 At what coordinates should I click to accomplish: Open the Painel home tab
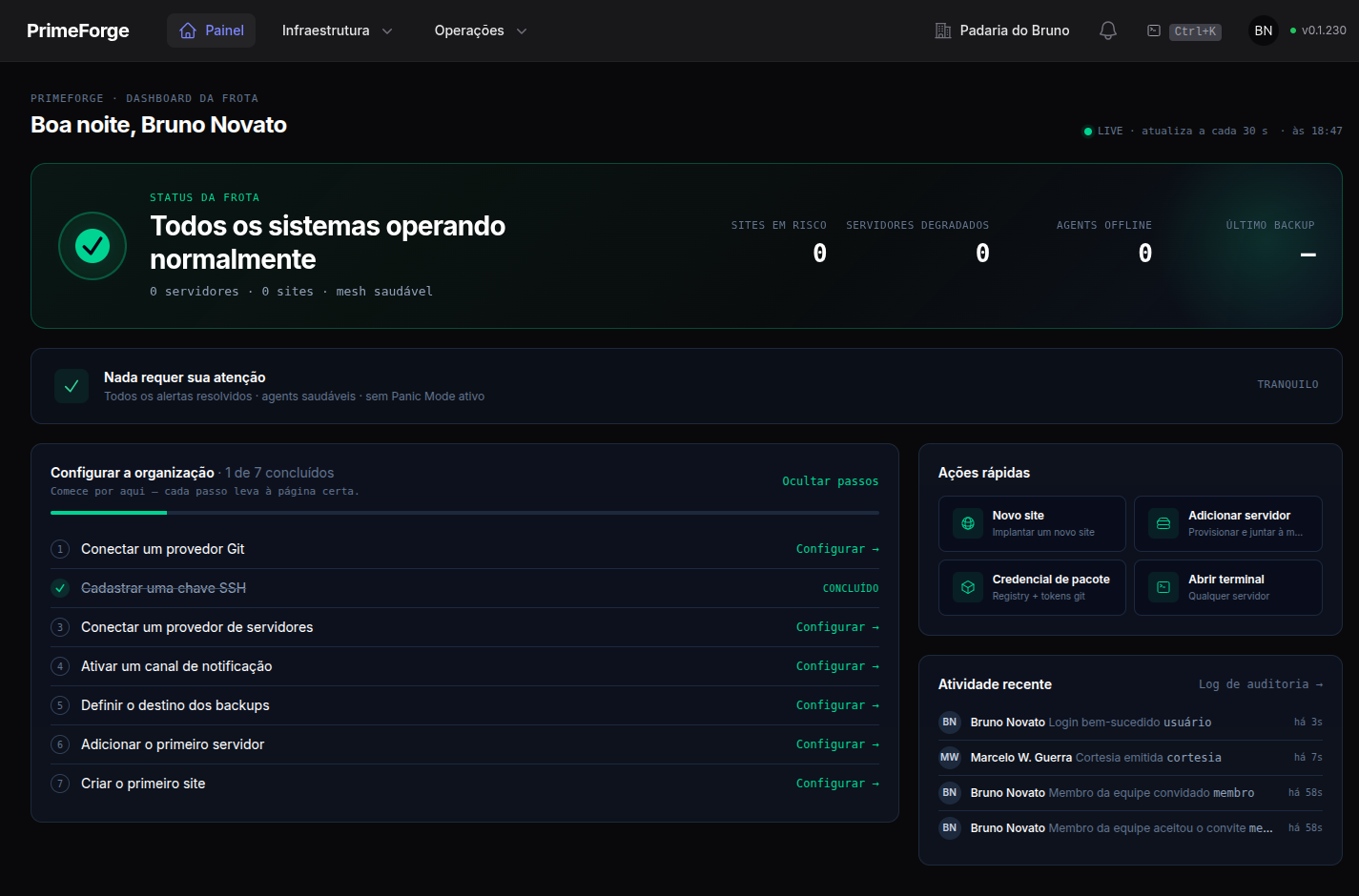pyautogui.click(x=211, y=31)
